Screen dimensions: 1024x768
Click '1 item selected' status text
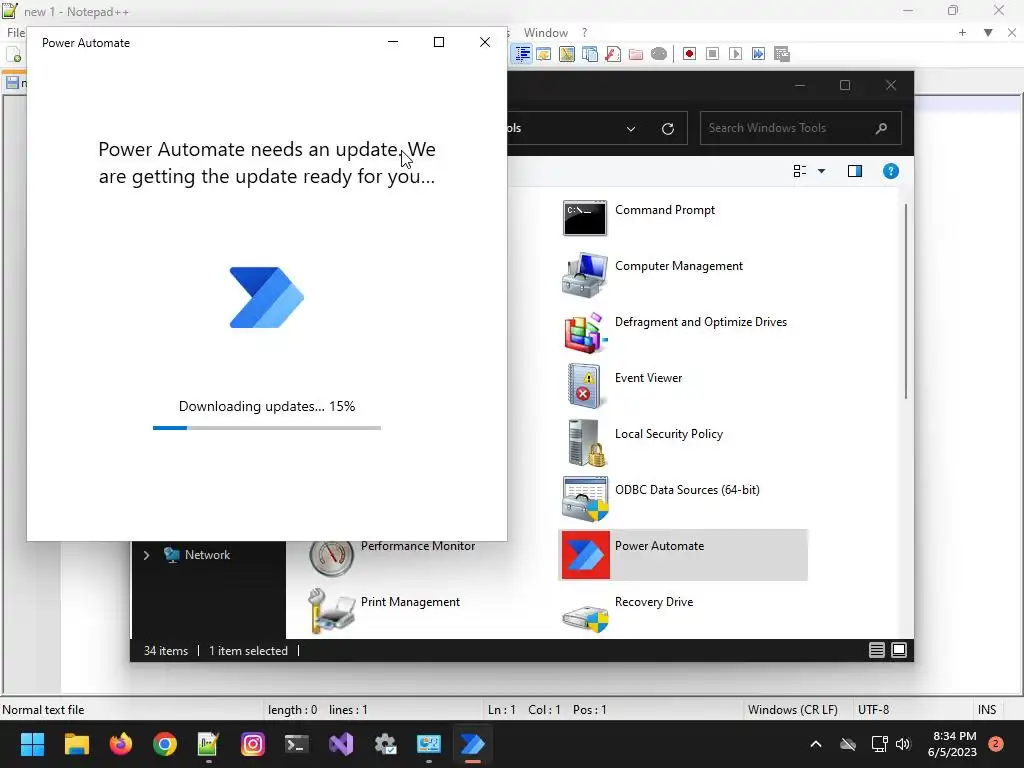coord(248,651)
